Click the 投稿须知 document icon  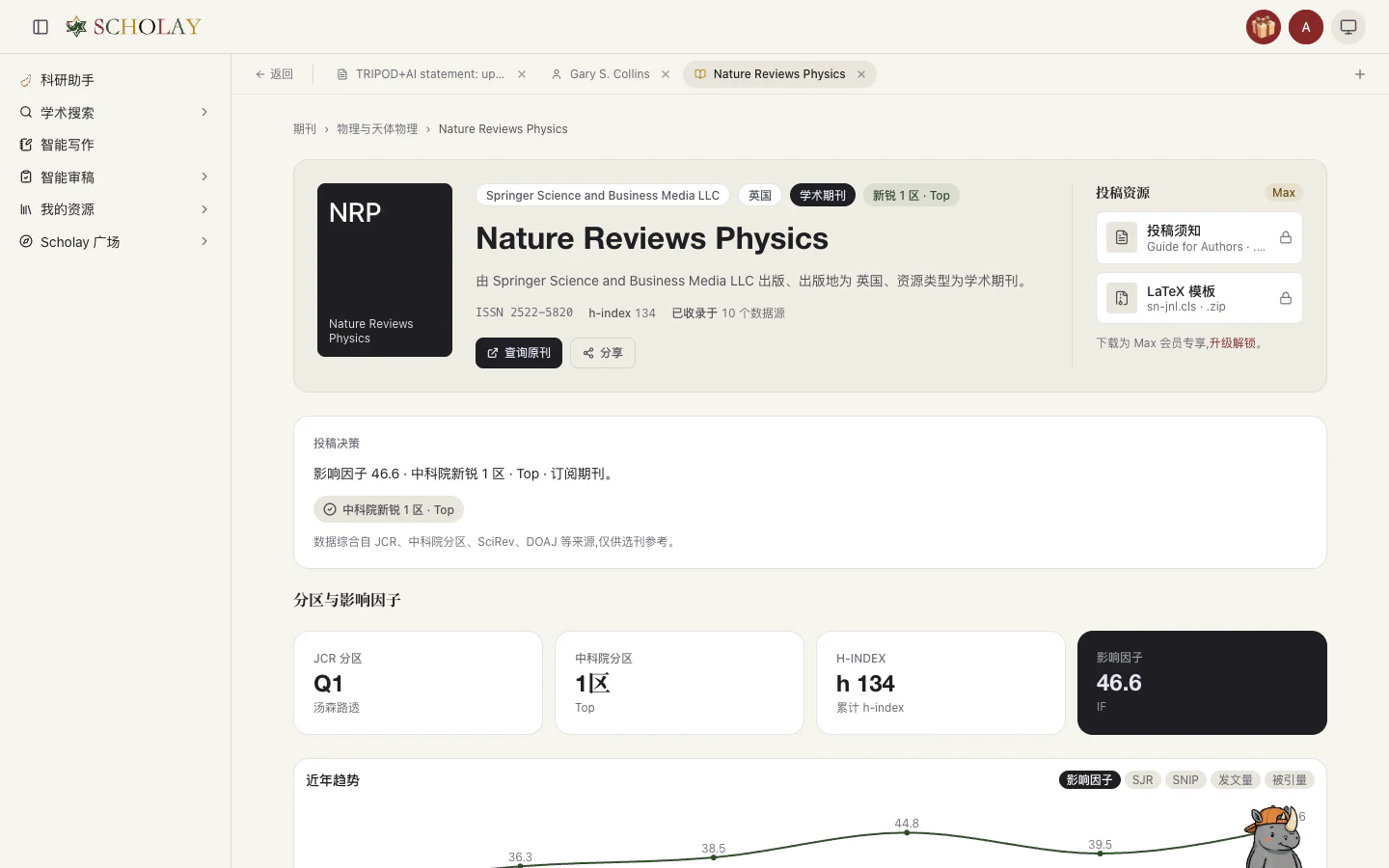pos(1122,237)
